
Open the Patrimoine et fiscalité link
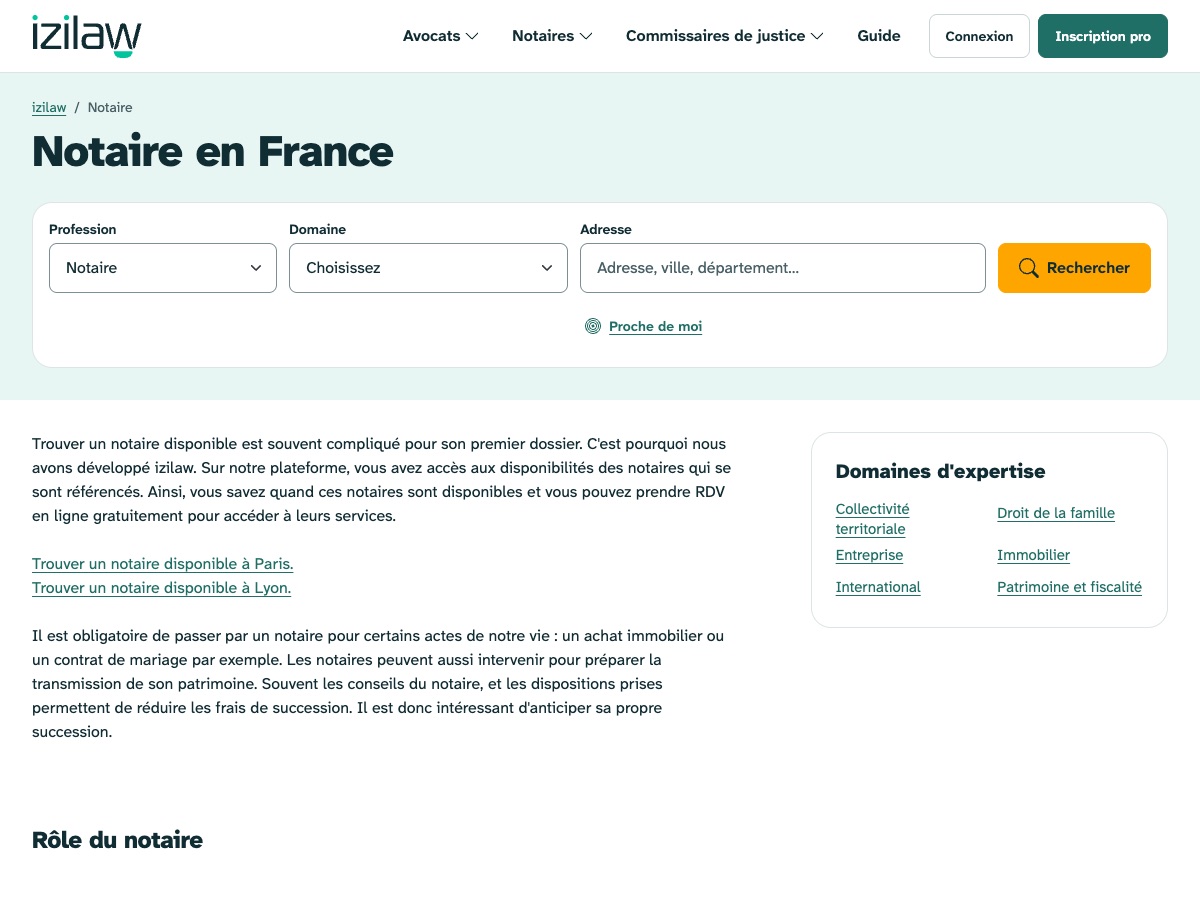pyautogui.click(x=1069, y=587)
